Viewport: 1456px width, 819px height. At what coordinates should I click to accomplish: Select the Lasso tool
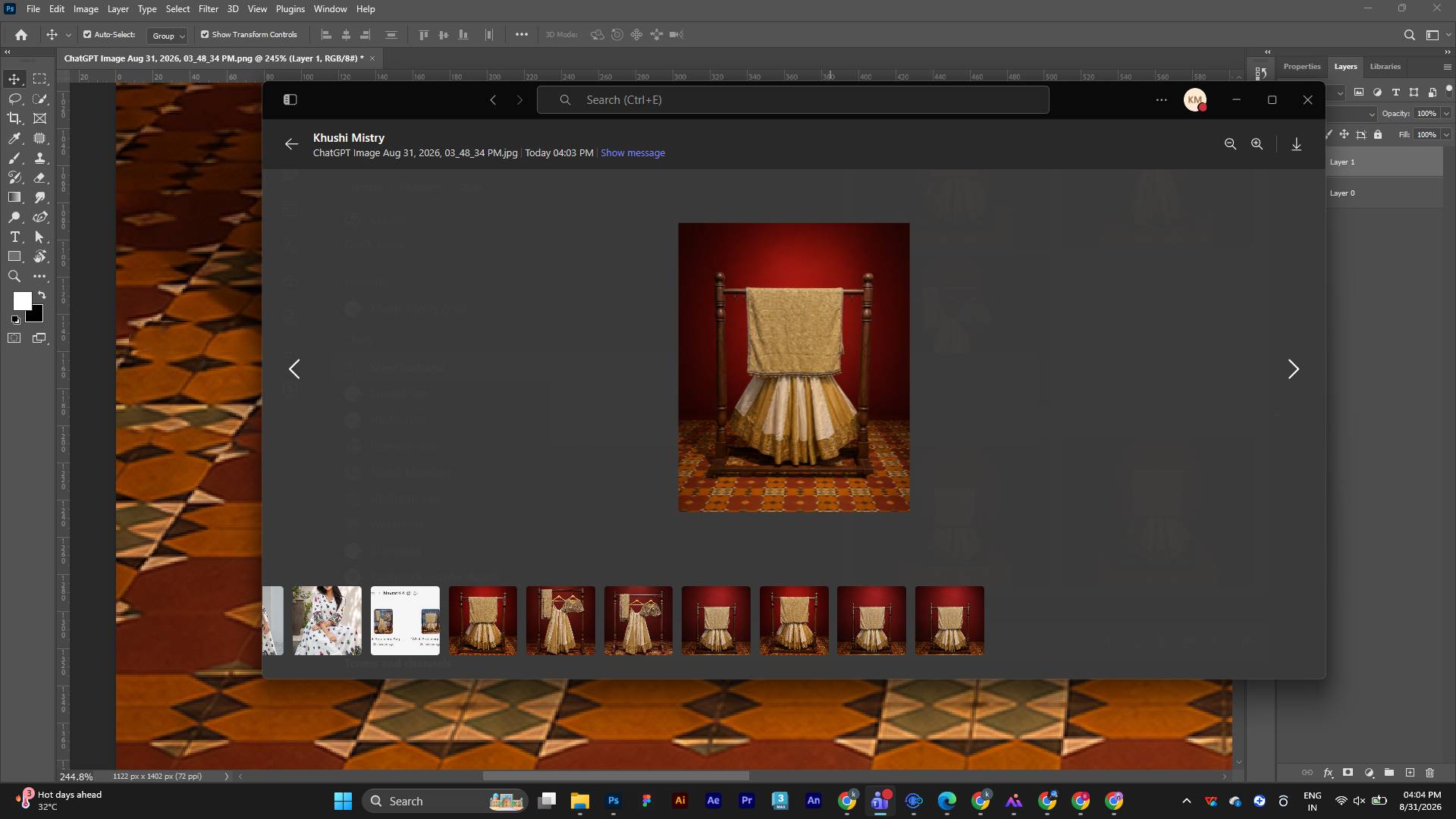[14, 99]
